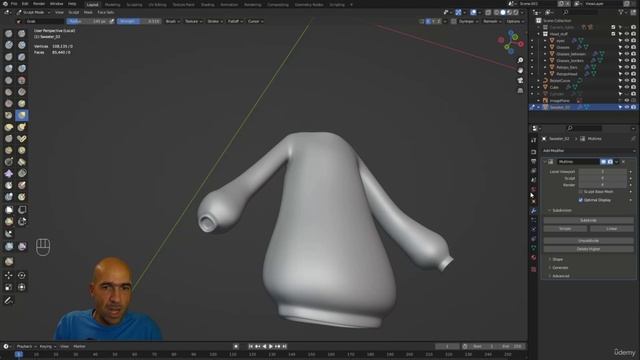640x360 pixels.
Task: Open the Face Sets header menu
Action: tap(106, 13)
